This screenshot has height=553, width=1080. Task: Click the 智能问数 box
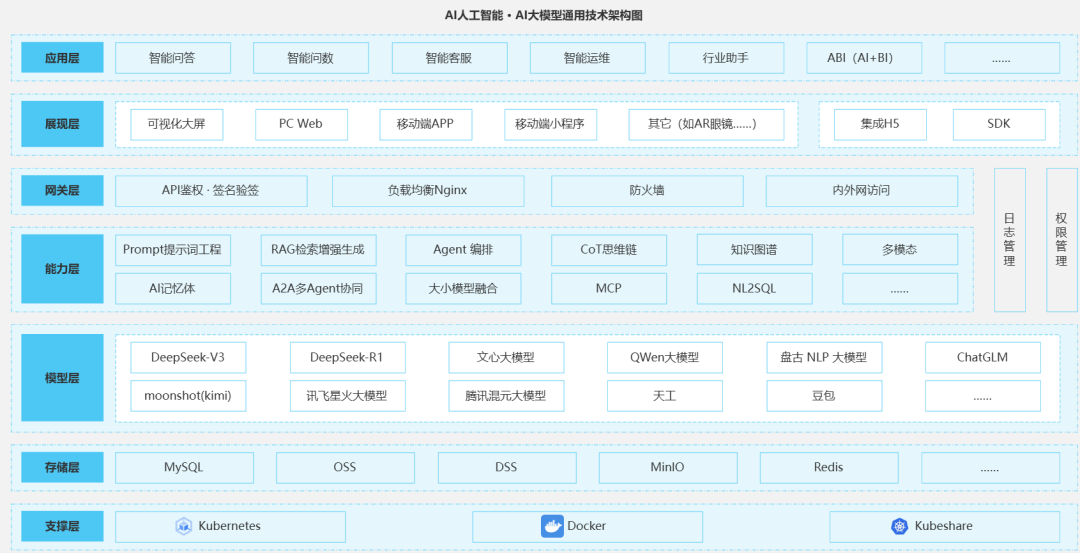311,58
